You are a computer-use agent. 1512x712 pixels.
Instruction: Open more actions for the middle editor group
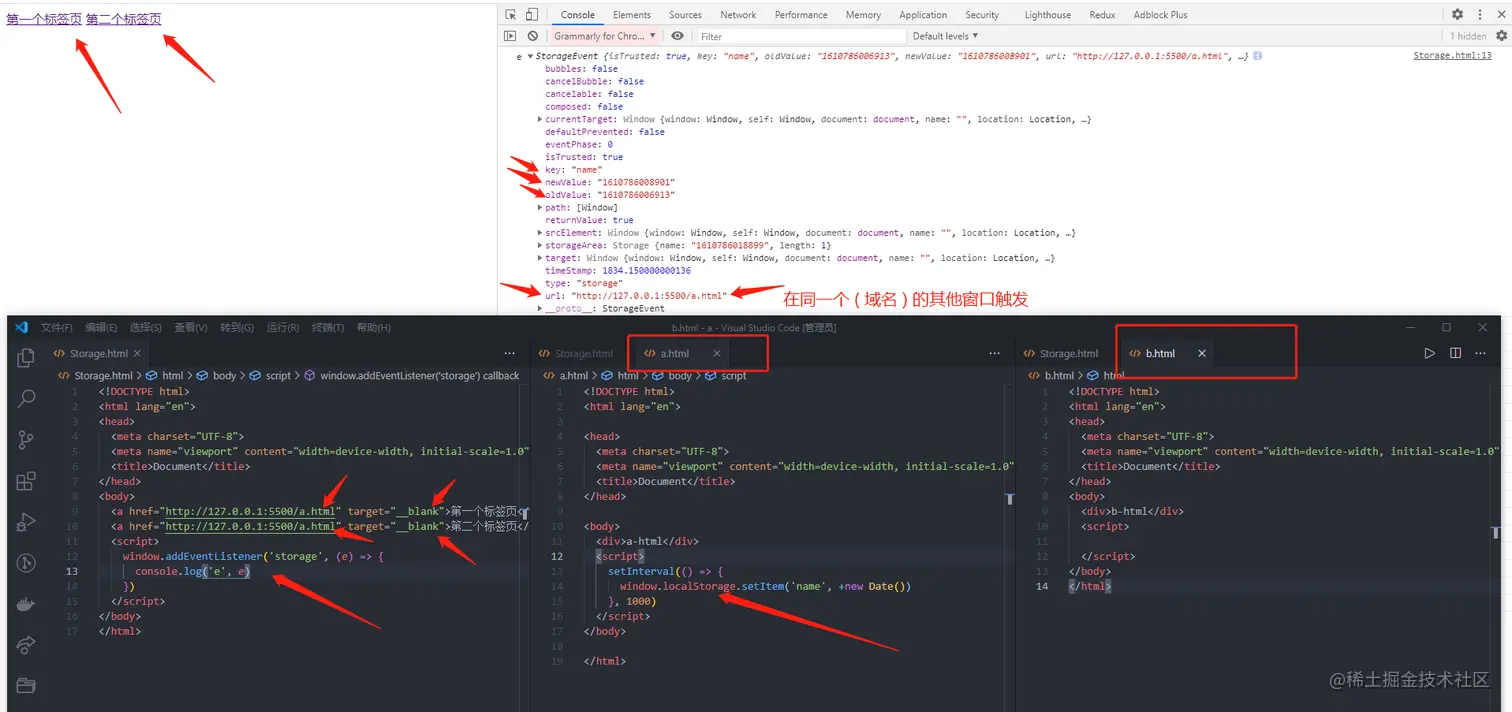995,353
